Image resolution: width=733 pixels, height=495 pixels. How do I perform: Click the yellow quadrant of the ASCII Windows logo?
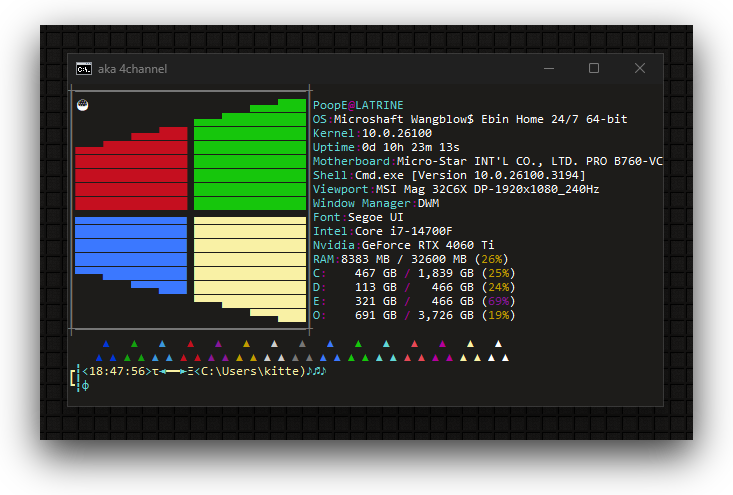click(250, 269)
